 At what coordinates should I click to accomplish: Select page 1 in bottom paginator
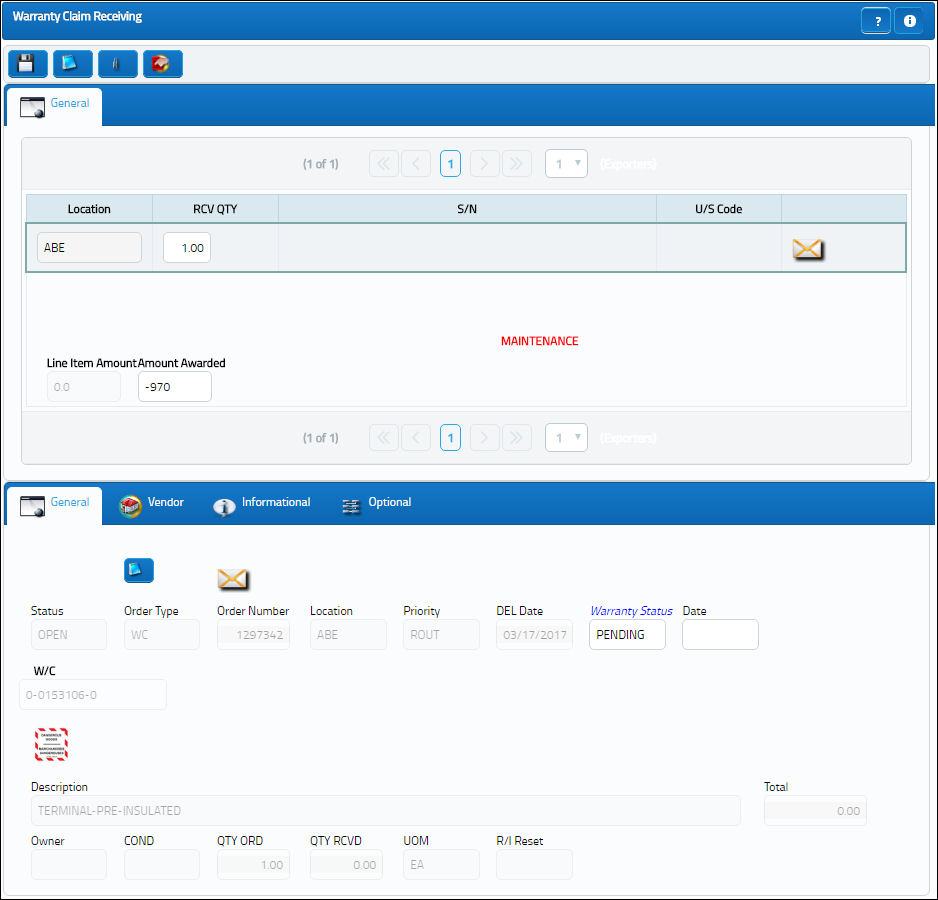pyautogui.click(x=450, y=437)
